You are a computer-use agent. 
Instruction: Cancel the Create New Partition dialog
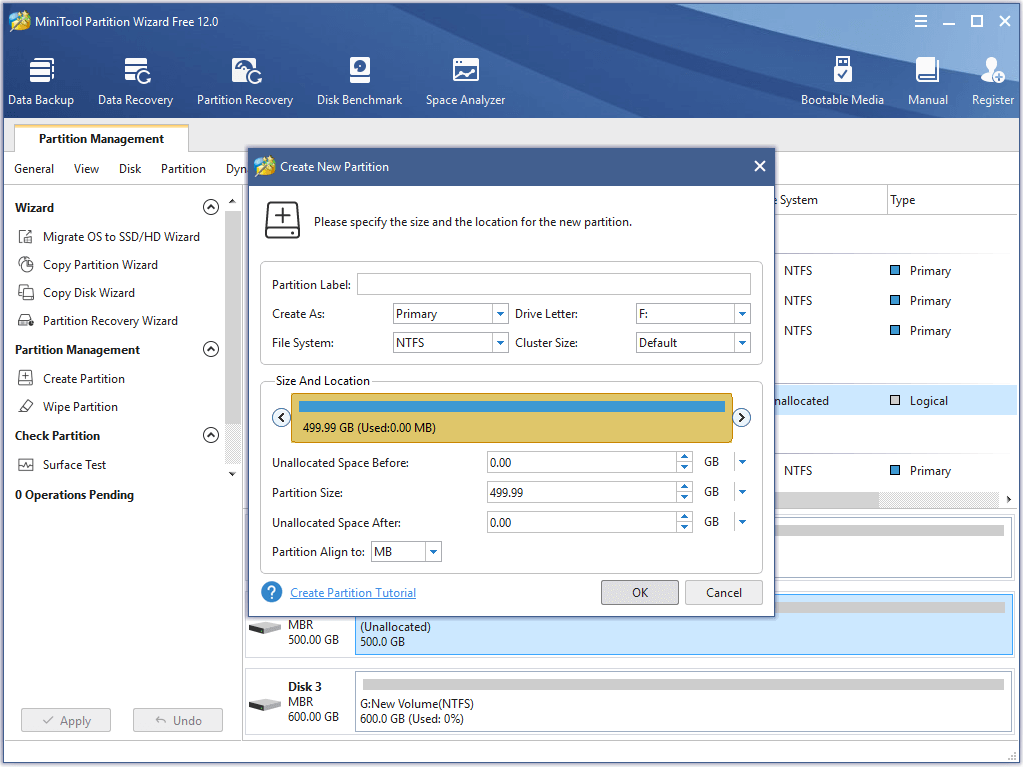click(724, 592)
